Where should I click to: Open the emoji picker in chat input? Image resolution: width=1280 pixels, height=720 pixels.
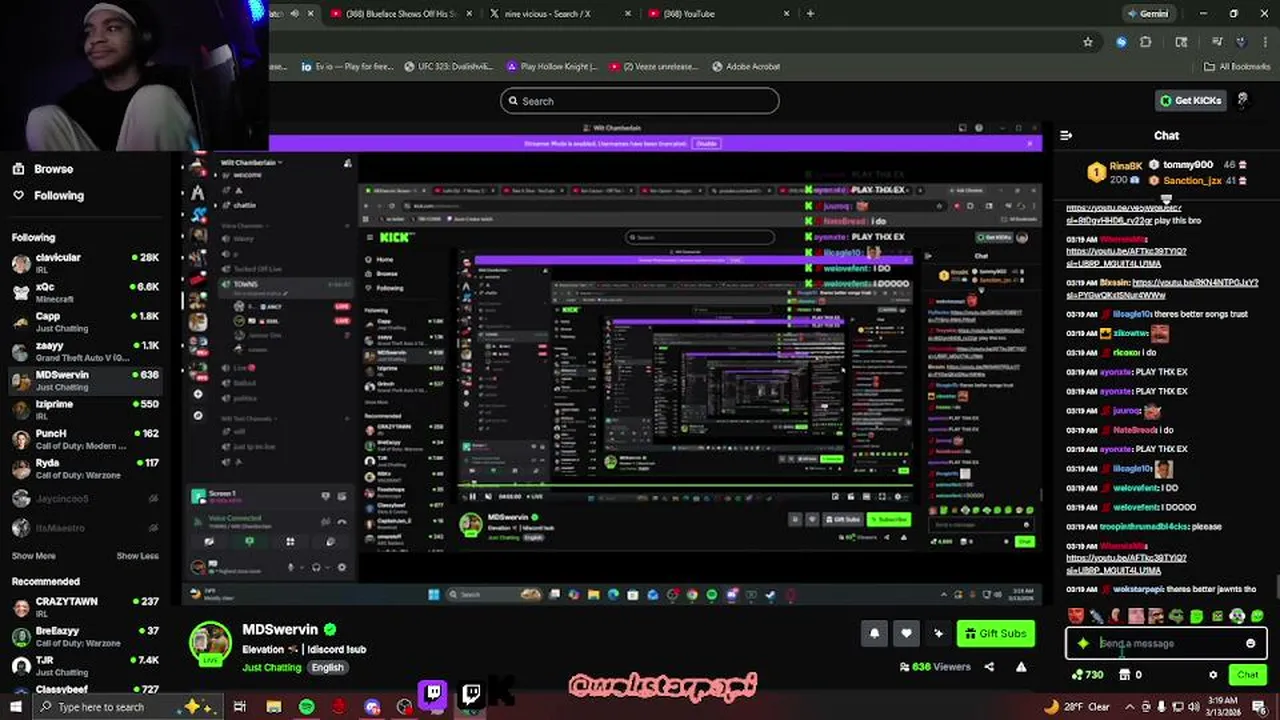tap(1250, 644)
